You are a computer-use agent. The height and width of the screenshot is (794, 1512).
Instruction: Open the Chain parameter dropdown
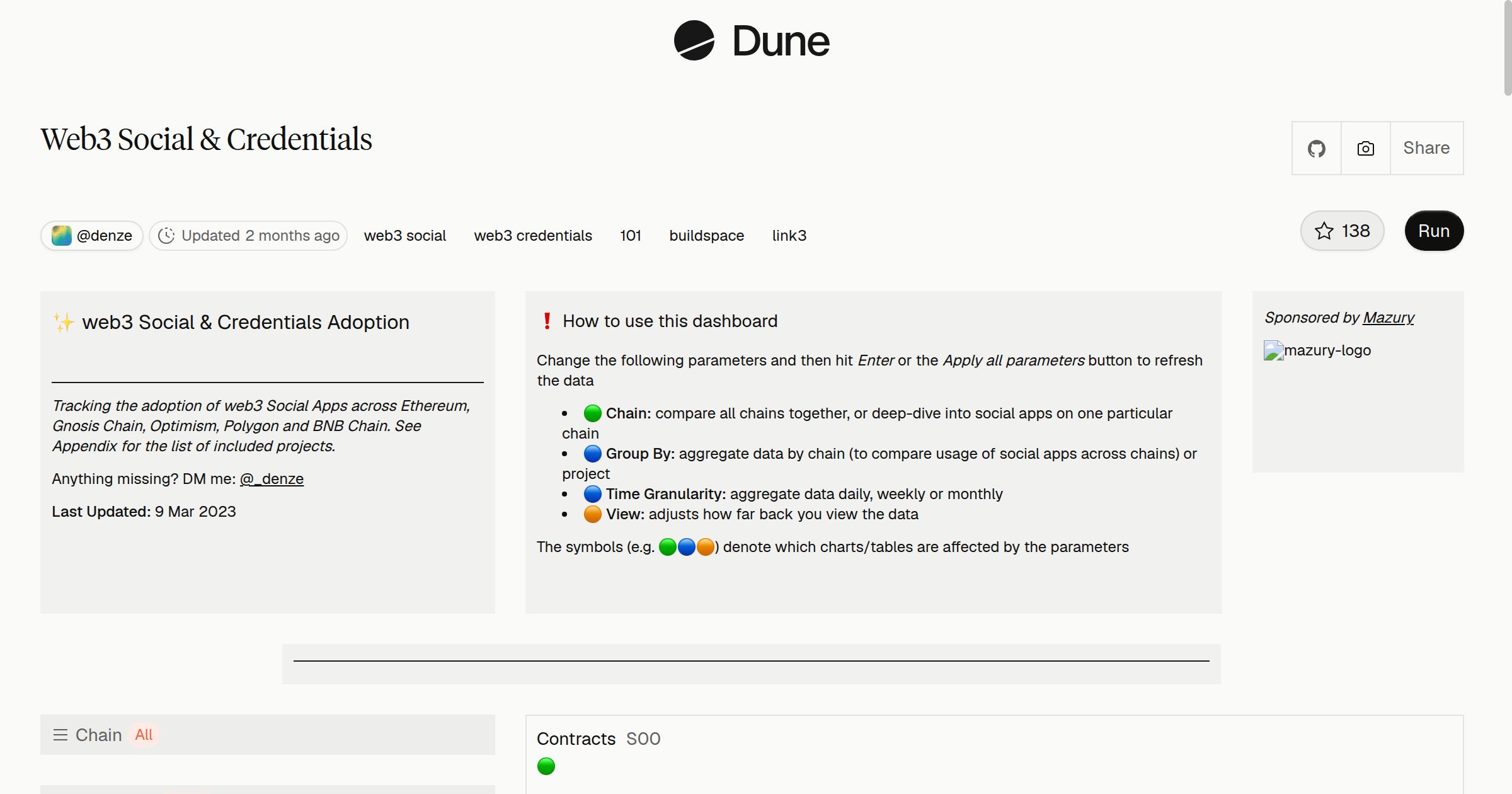click(268, 735)
